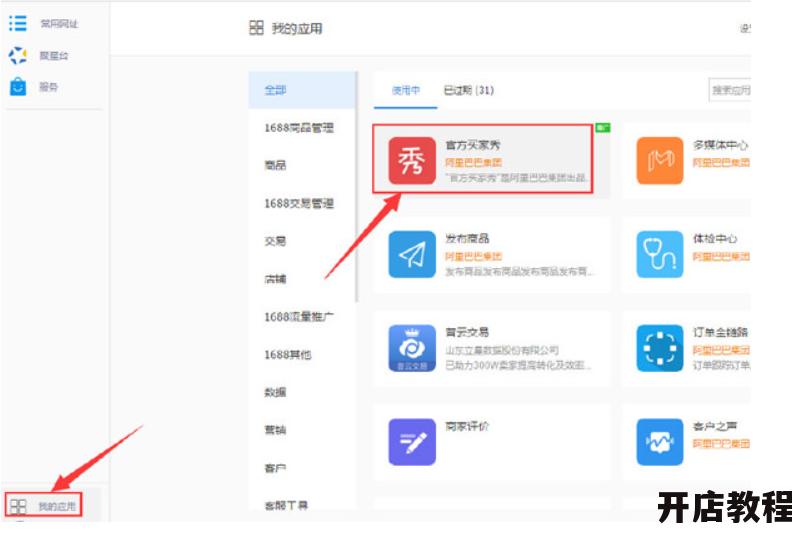Switch to the 使用中 tab
Screen dimensions: 792x554
click(x=406, y=90)
